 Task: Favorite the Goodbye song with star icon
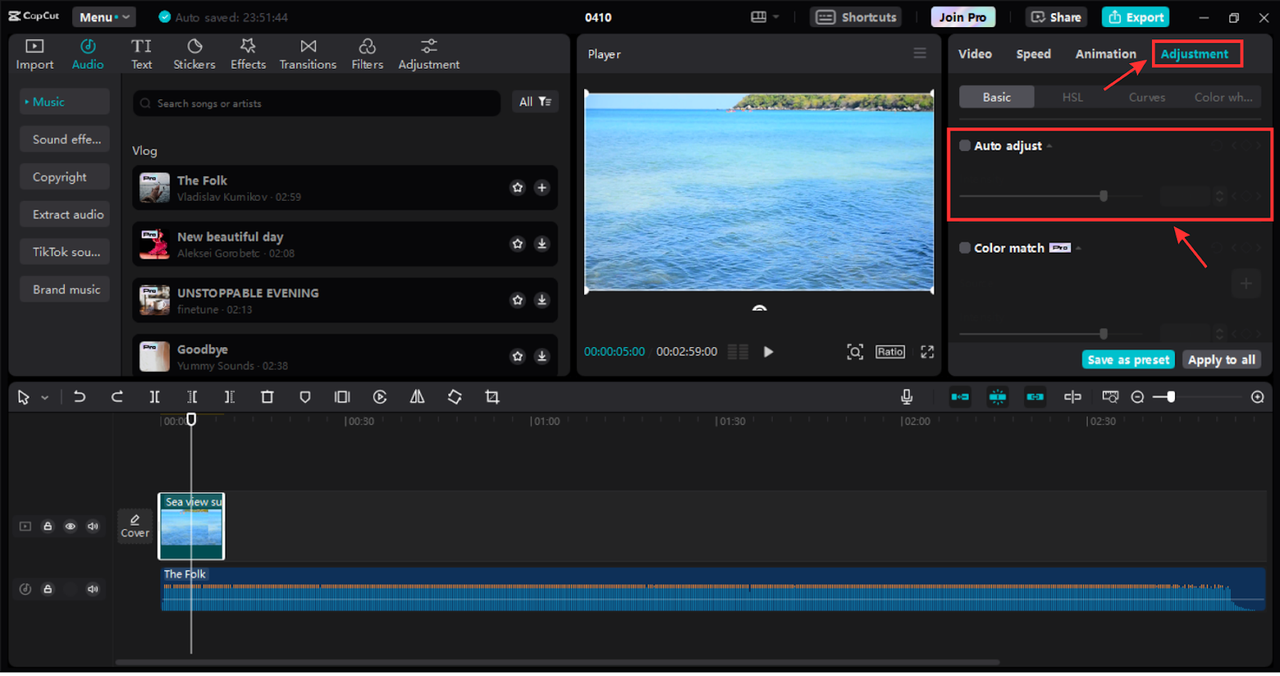517,356
